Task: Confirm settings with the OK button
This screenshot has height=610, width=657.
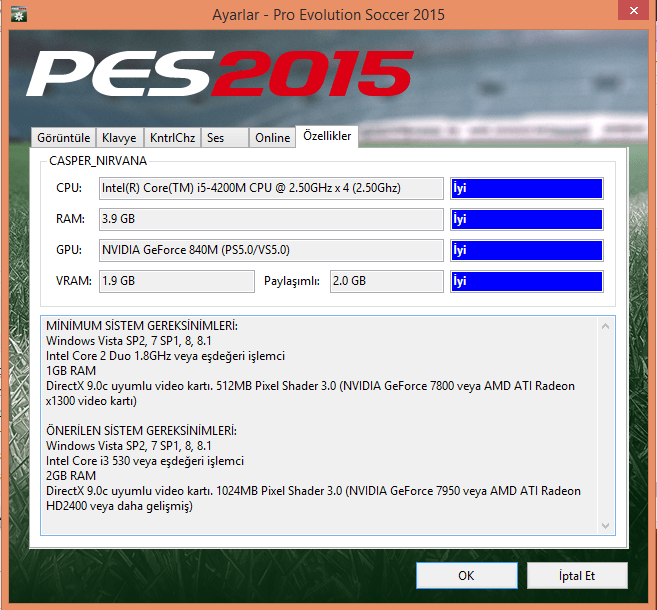Action: [x=466, y=576]
